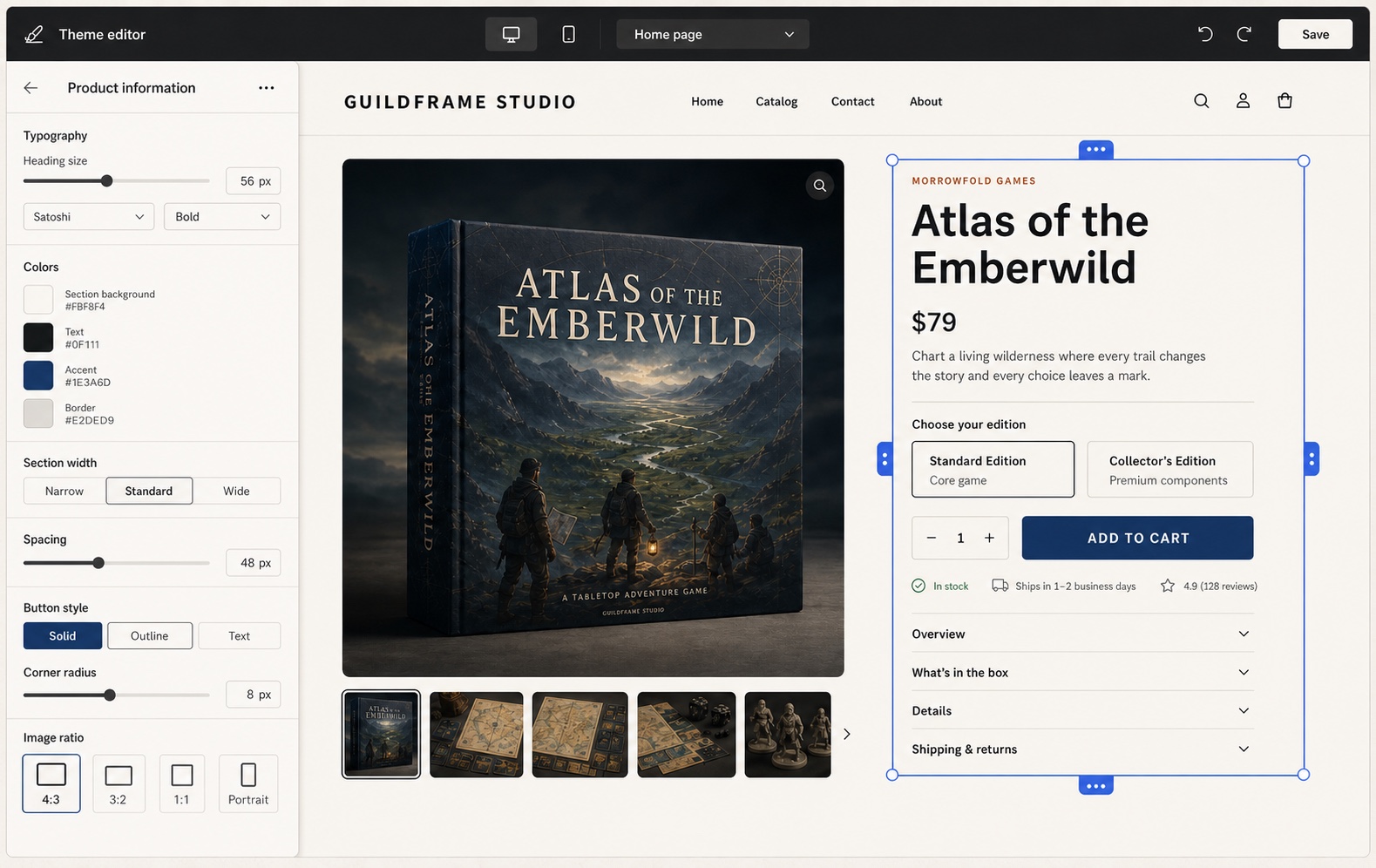This screenshot has height=868, width=1376.
Task: Open Contact in the store navigation
Action: (x=852, y=101)
